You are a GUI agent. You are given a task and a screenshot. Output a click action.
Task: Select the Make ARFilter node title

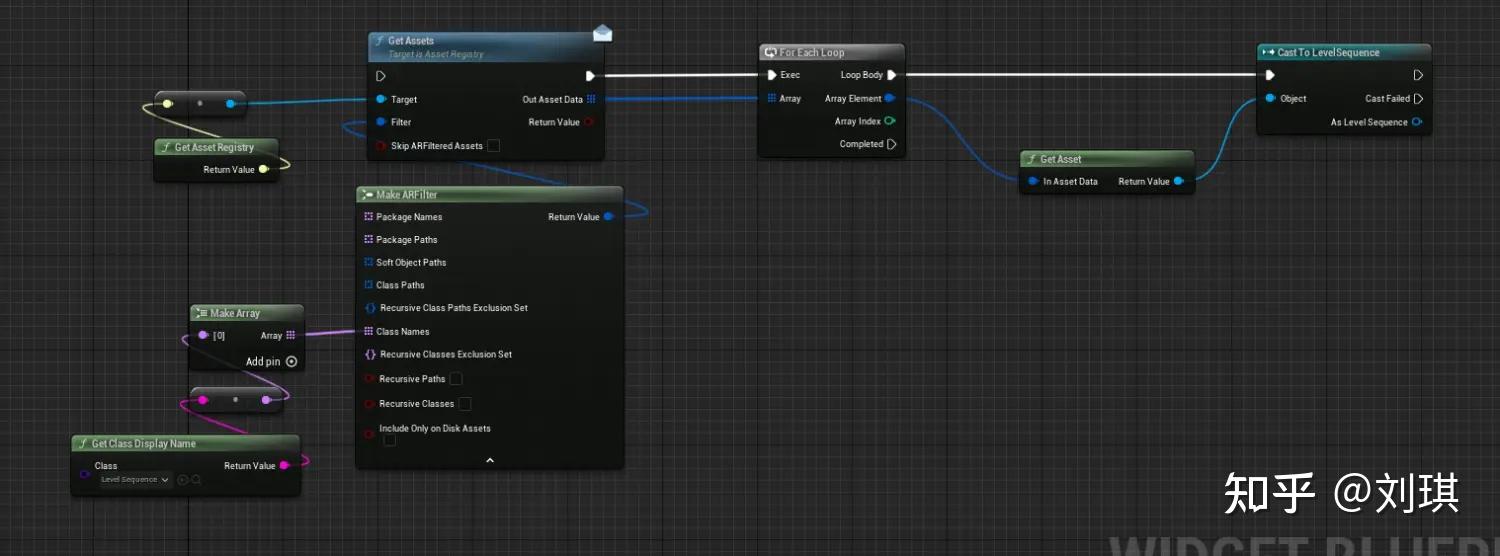pos(407,195)
